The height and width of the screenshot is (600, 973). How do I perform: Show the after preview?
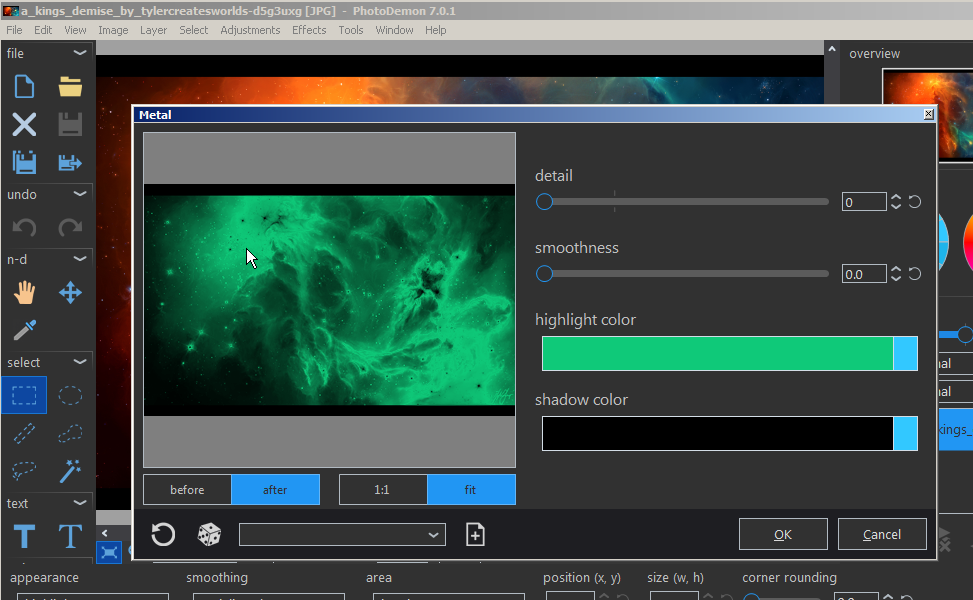[276, 490]
